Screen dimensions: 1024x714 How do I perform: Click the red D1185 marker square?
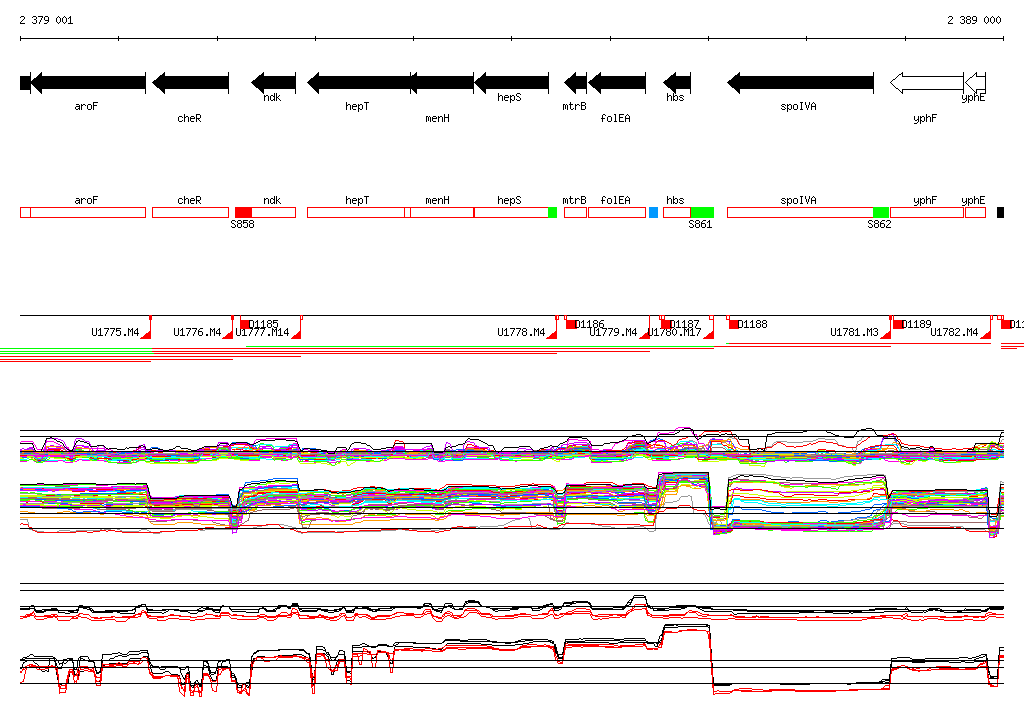coord(245,324)
